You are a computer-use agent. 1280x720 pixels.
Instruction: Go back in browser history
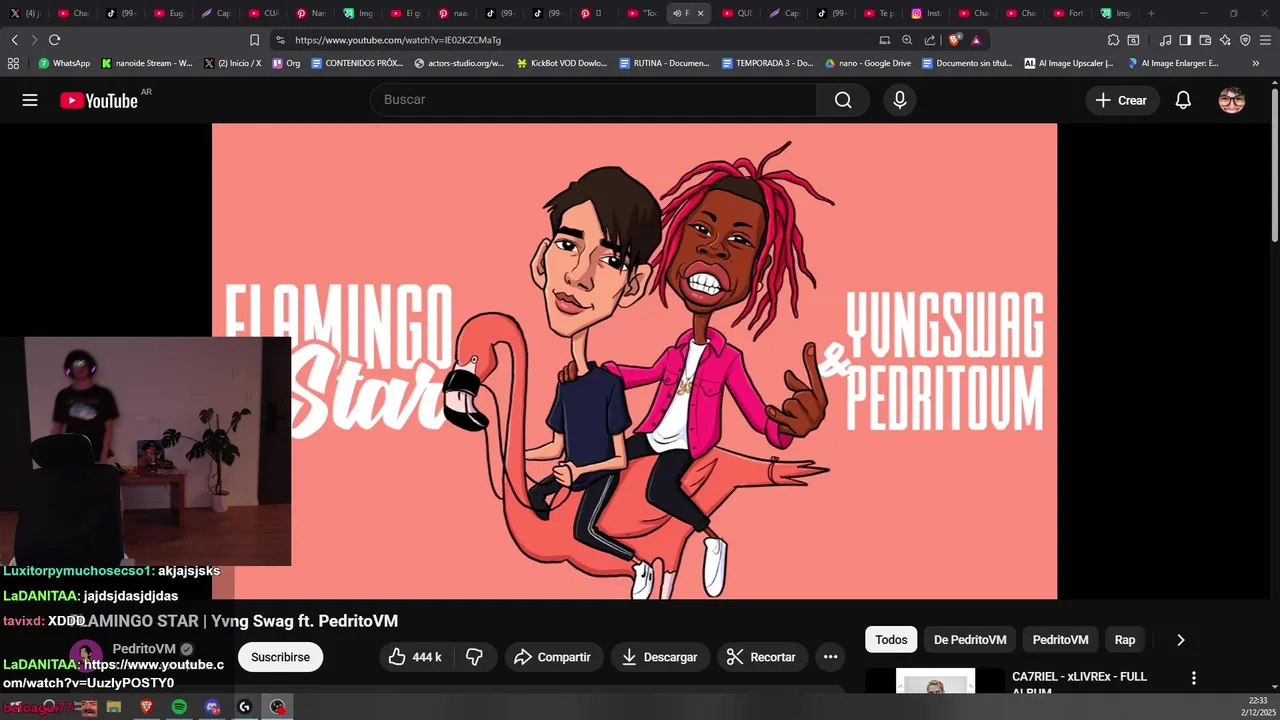point(14,40)
